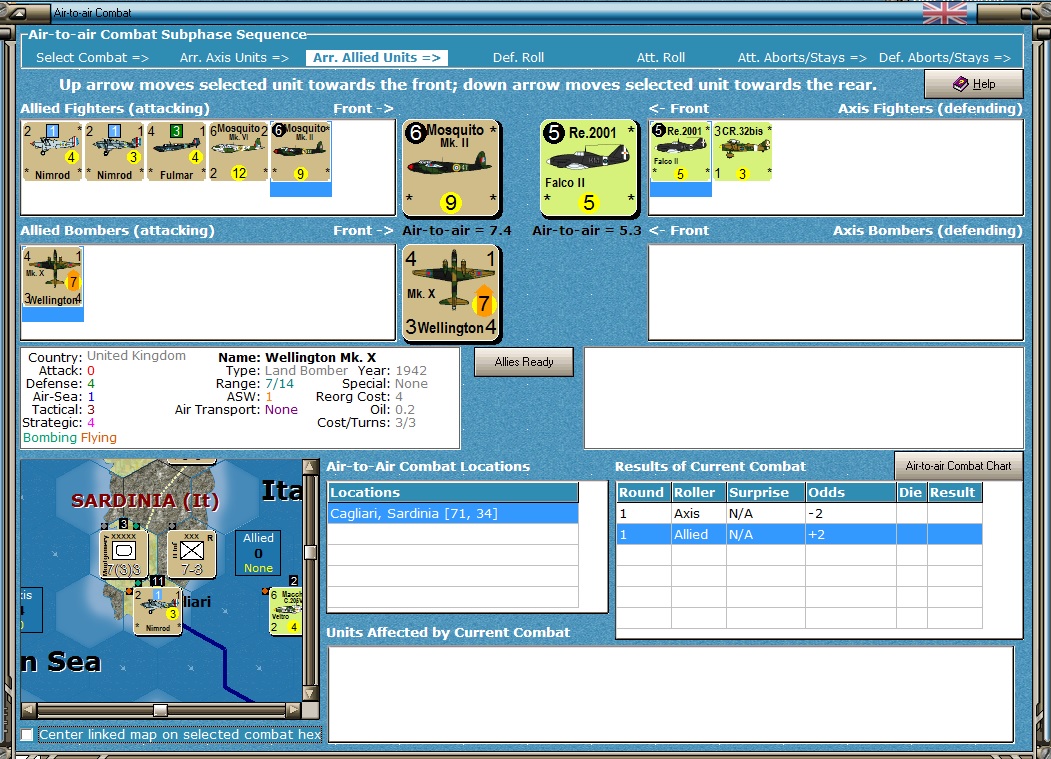Image resolution: width=1051 pixels, height=759 pixels.
Task: Select the second Nimrod counter rated 3
Action: coord(115,152)
